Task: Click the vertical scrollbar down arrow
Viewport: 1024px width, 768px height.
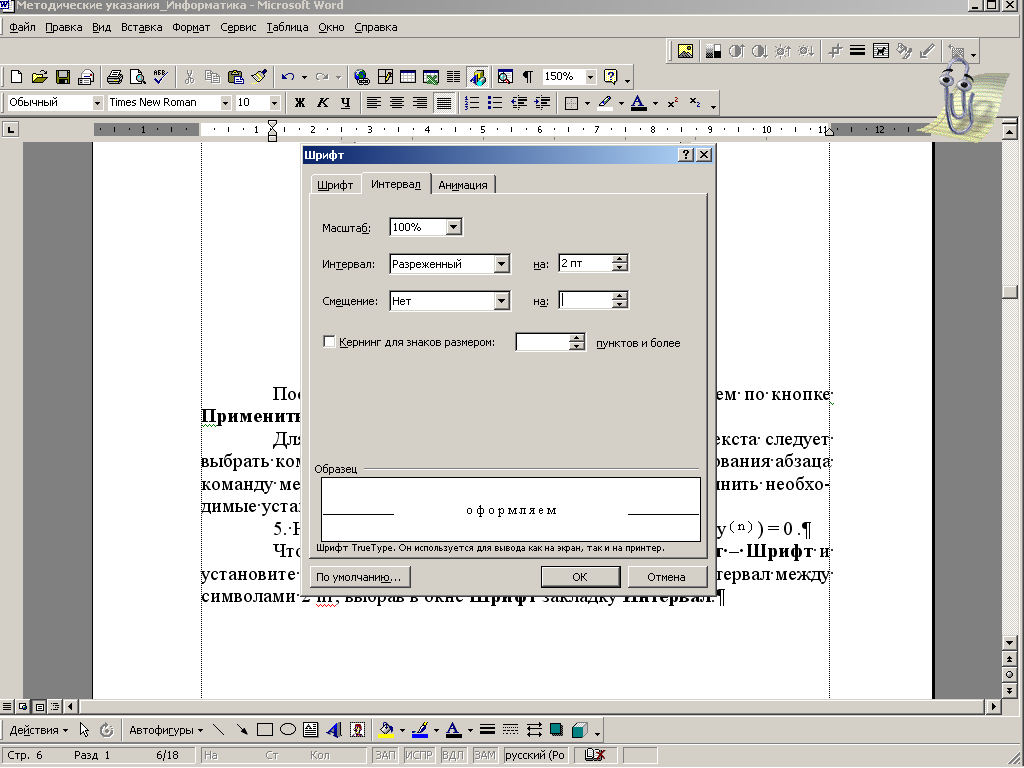Action: pyautogui.click(x=1010, y=643)
